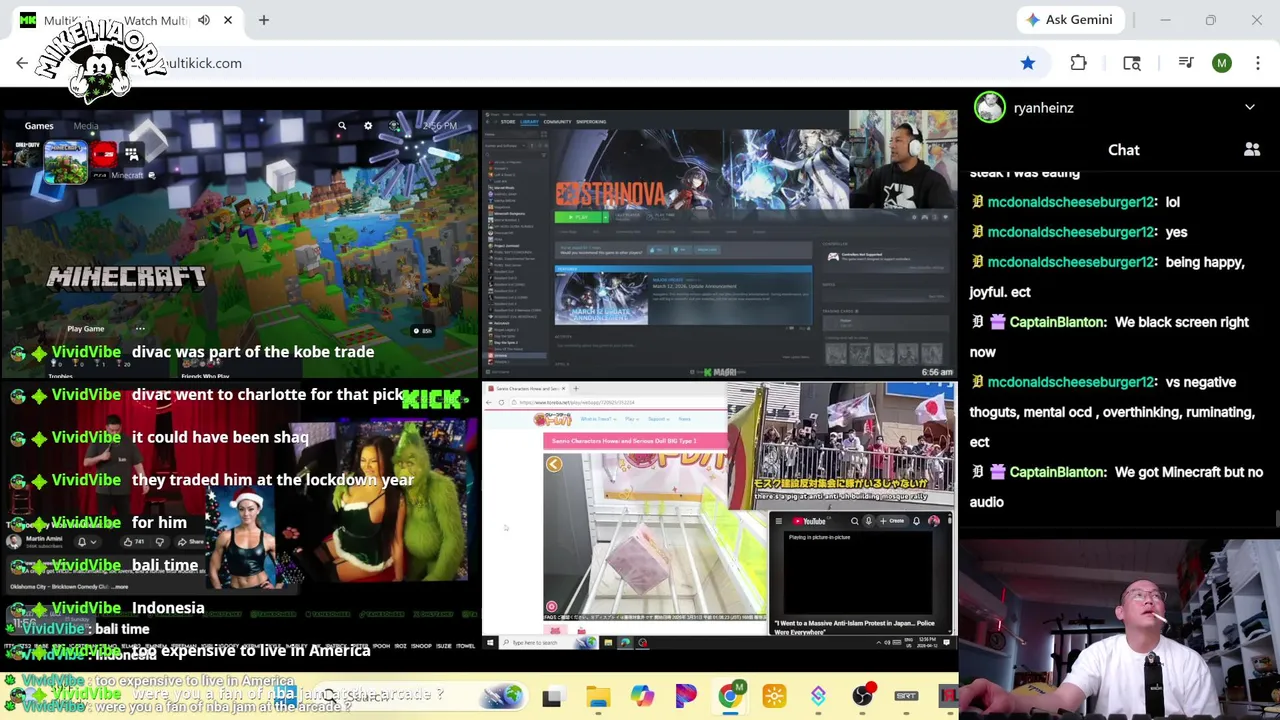Open the diamond-shaped app on taskbar

(x=818, y=697)
